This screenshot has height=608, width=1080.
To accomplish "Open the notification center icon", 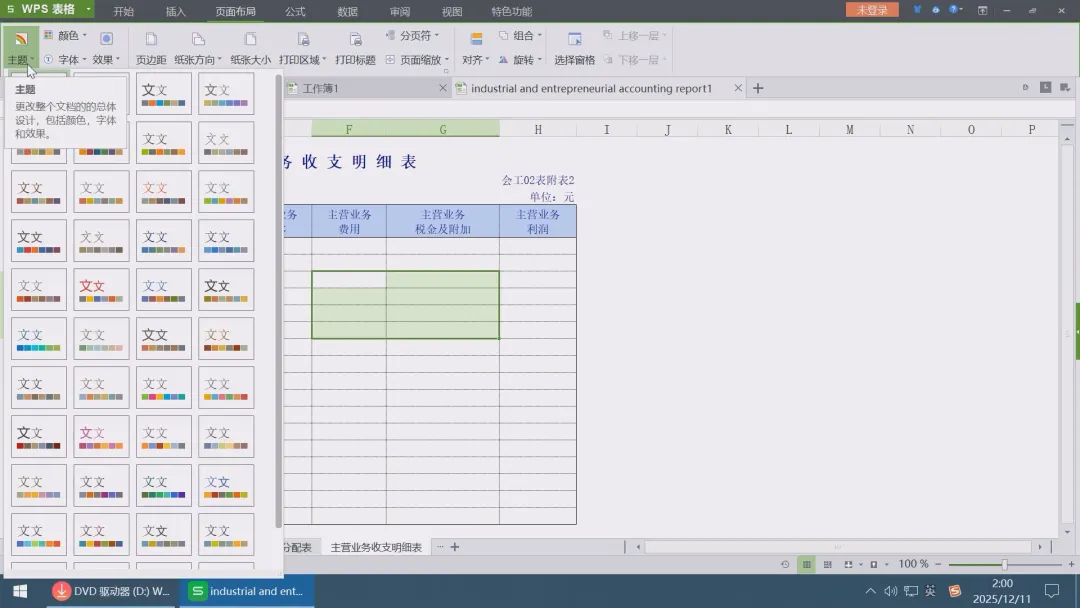I will (x=1052, y=591).
